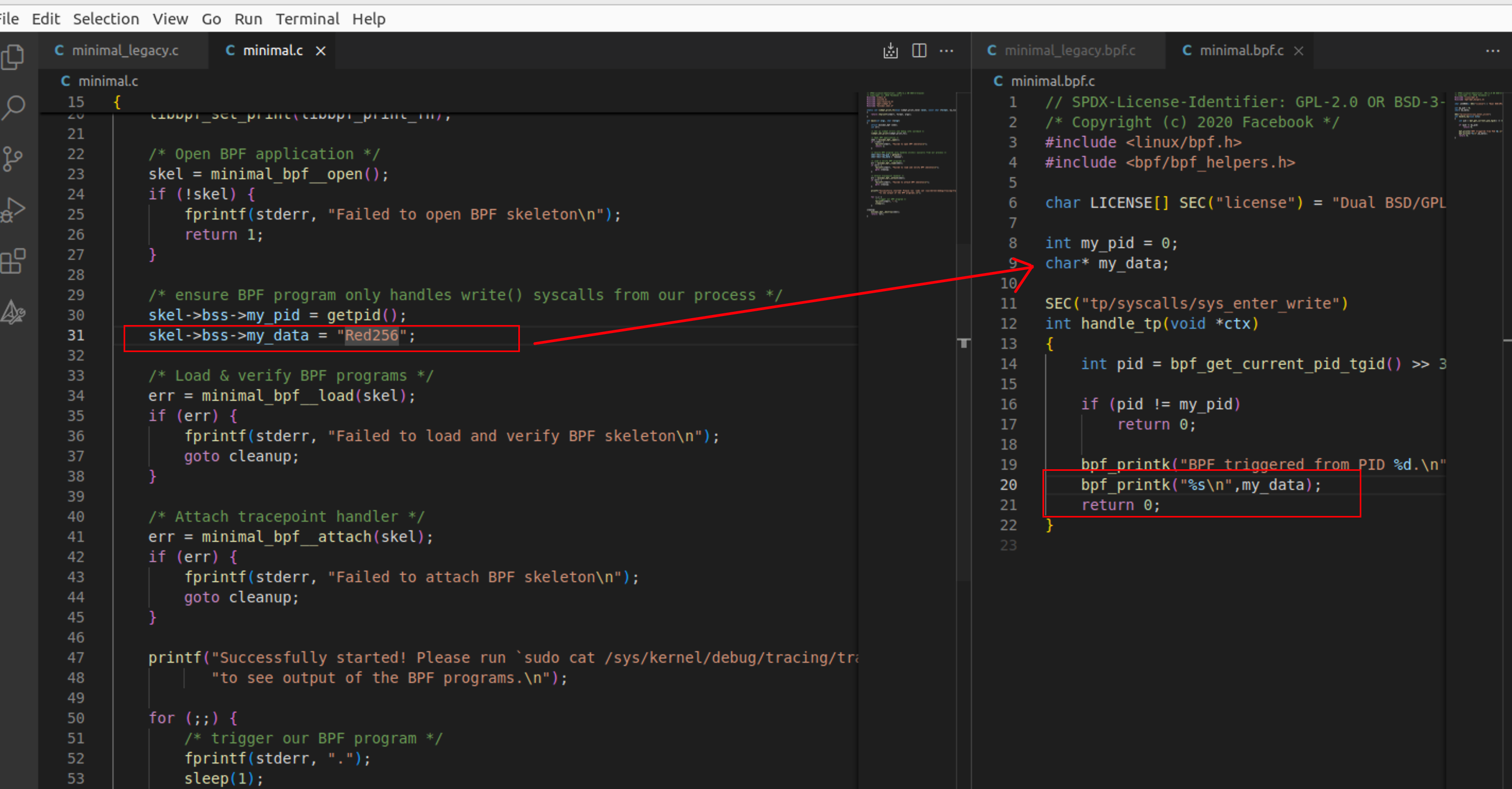Open the View menu

click(x=170, y=19)
